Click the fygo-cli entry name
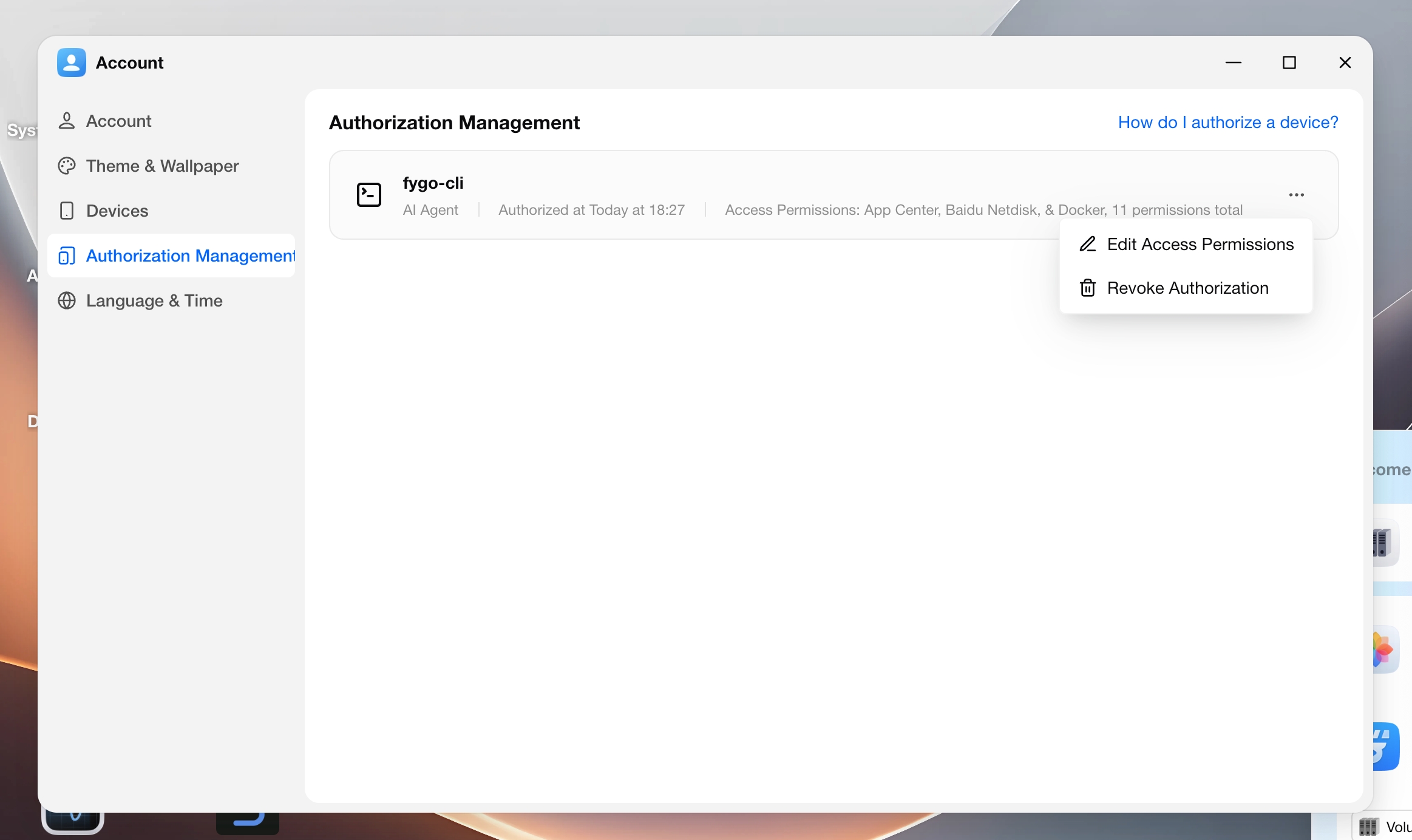This screenshot has height=840, width=1412. pyautogui.click(x=433, y=183)
